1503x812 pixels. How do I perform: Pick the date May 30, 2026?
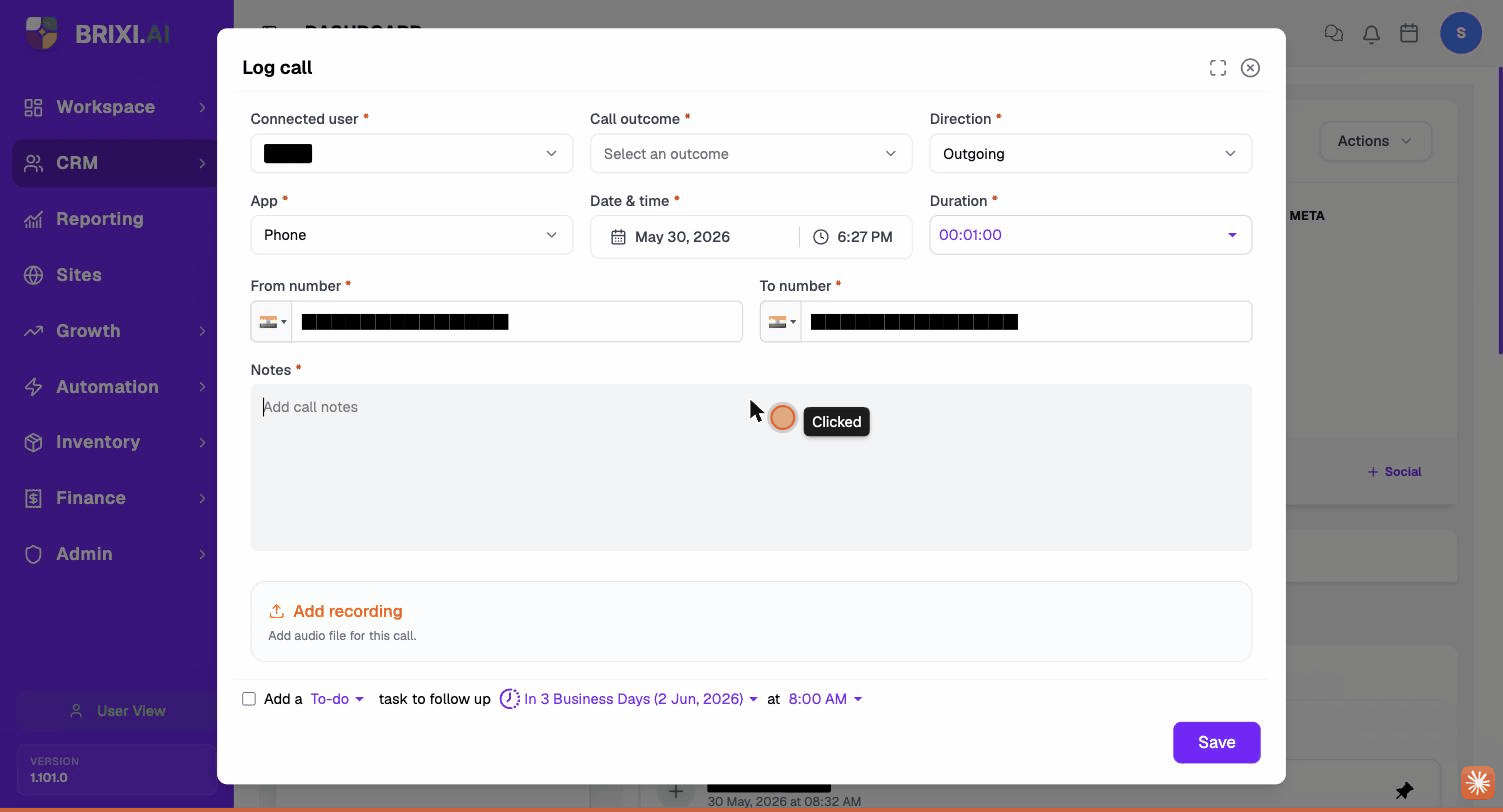tap(682, 237)
